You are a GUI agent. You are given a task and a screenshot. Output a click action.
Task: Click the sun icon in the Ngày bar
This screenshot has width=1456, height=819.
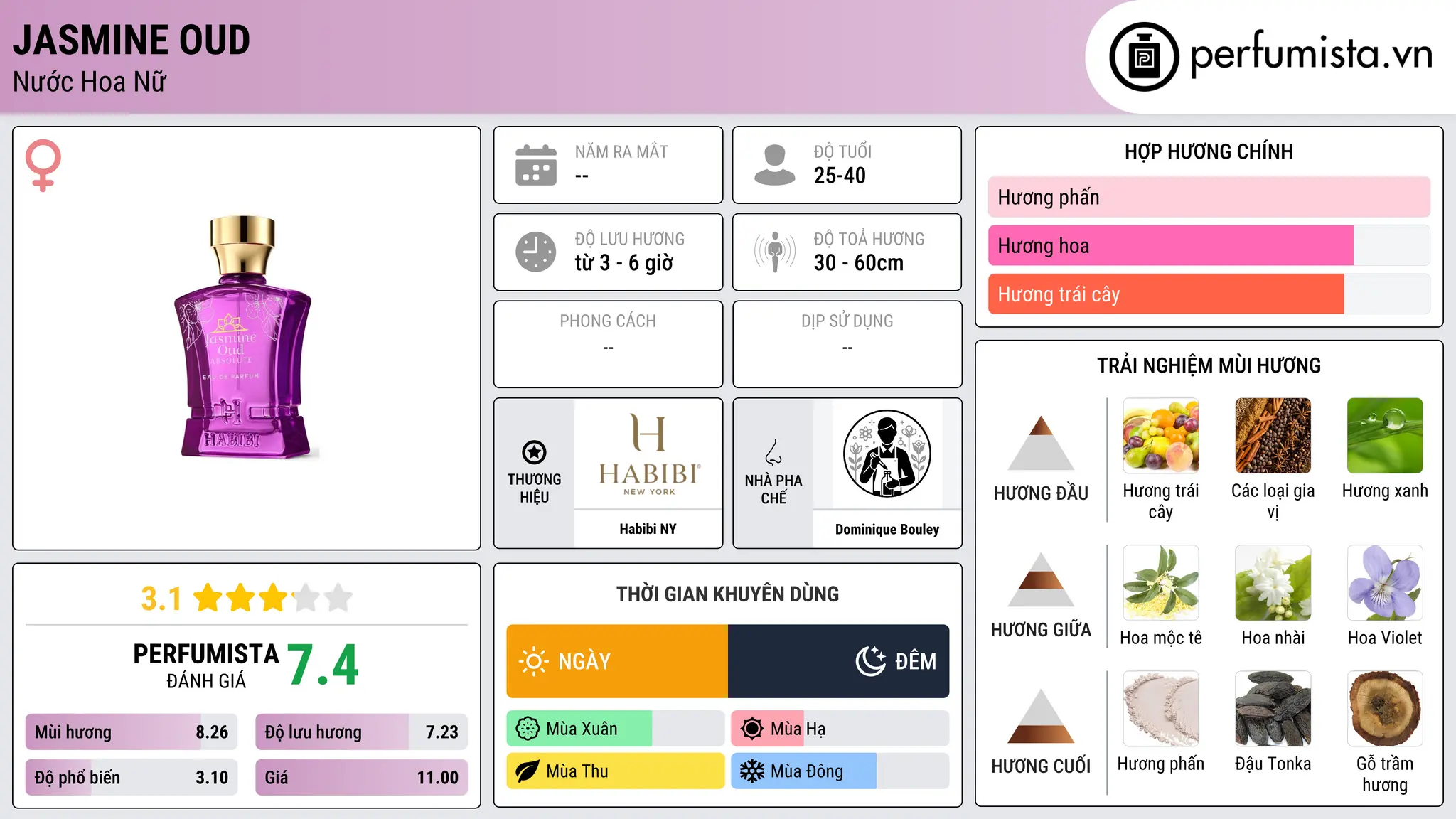(533, 661)
